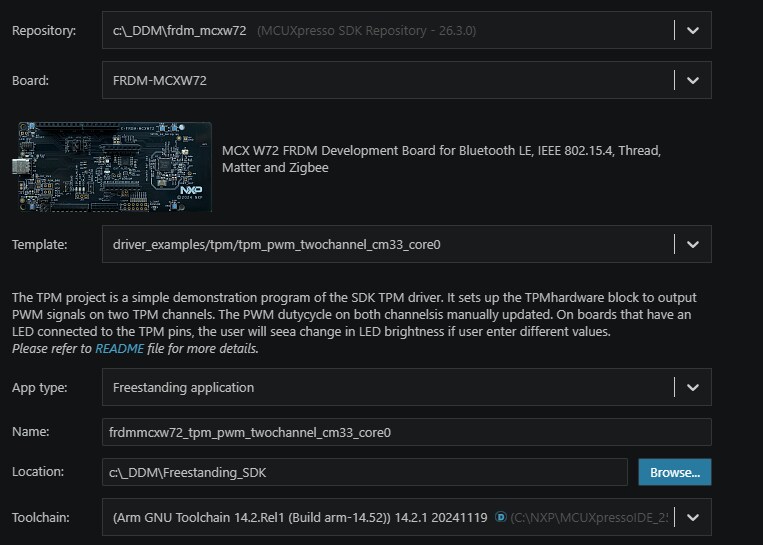Click the Toolchain field with Arm GNU Toolchain
Viewport: 763px width, 545px height.
click(407, 517)
